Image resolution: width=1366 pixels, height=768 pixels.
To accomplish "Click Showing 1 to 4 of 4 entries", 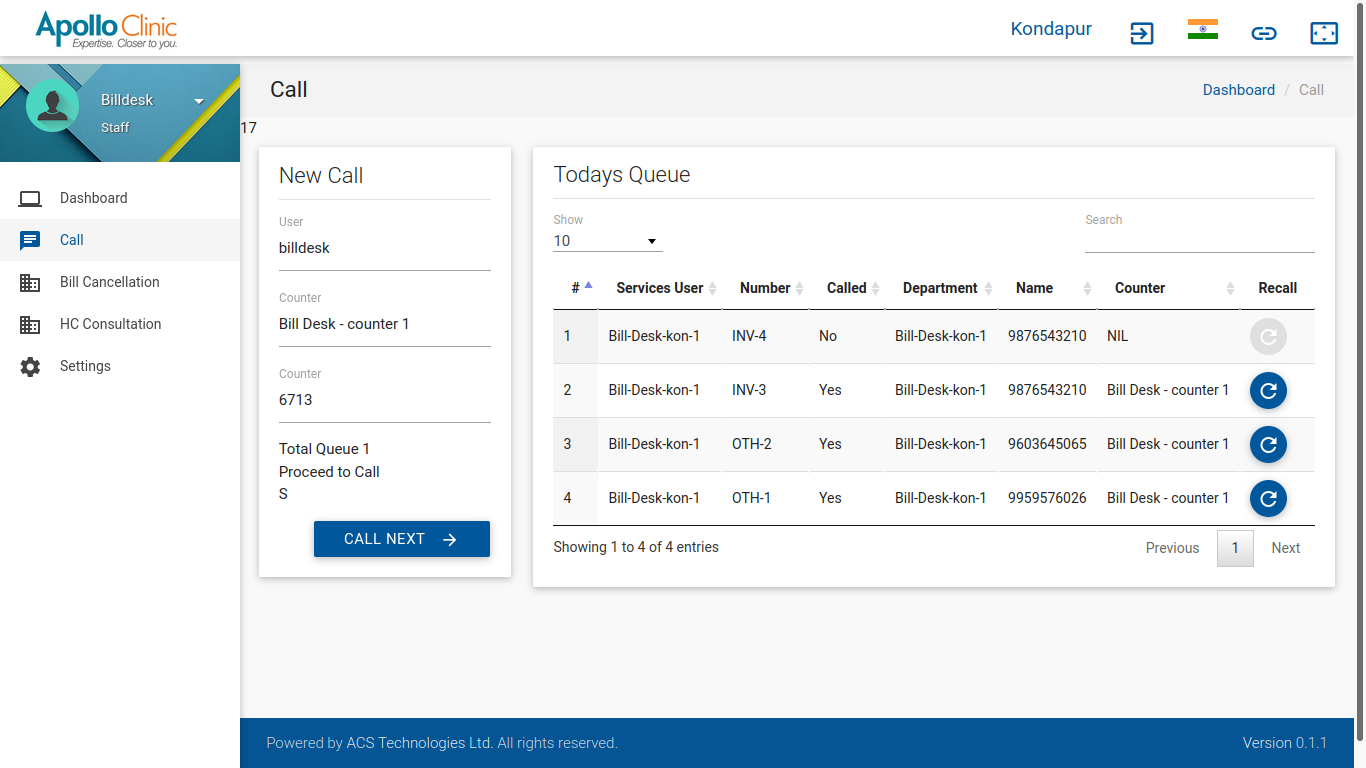I will click(636, 547).
